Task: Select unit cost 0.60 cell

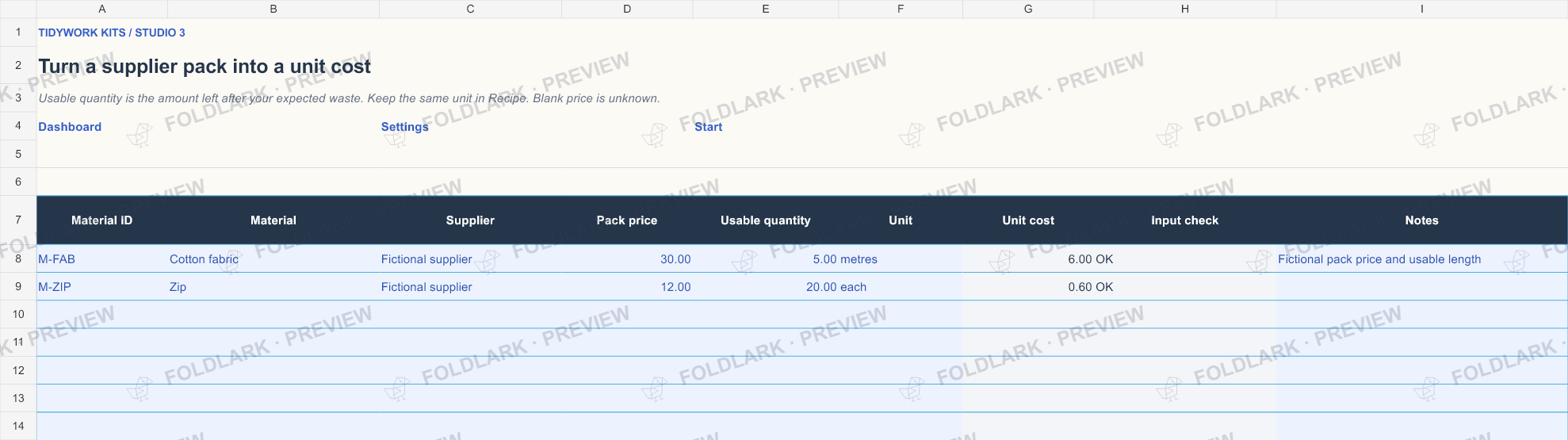Action: 1028,287
